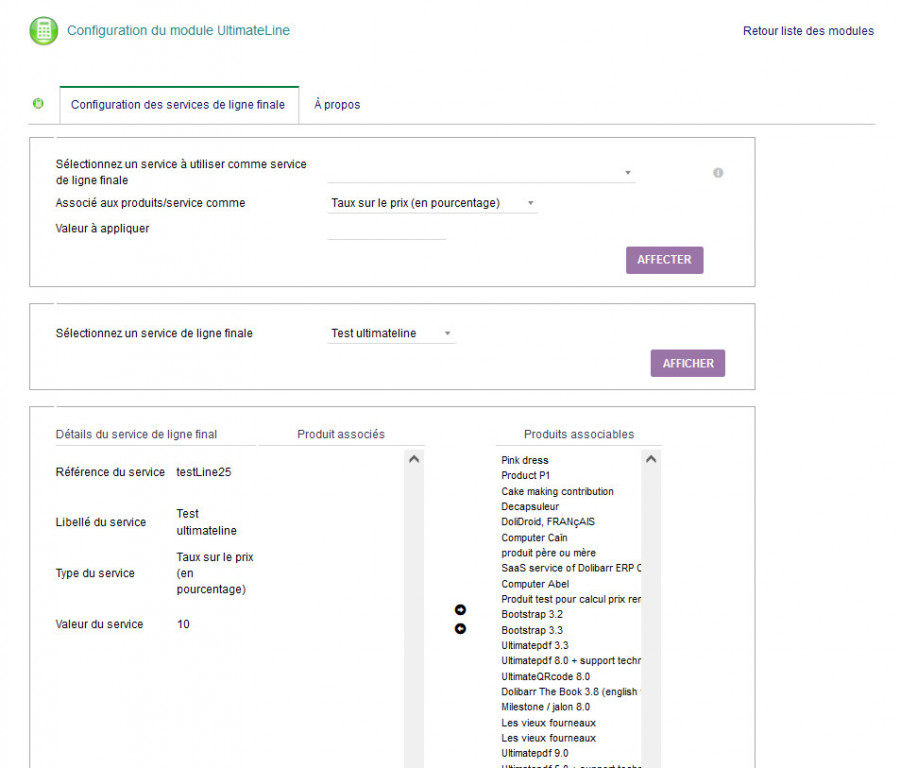Expand the 'Taux sur le prix' dropdown
The width and height of the screenshot is (900, 768).
pyautogui.click(x=433, y=203)
